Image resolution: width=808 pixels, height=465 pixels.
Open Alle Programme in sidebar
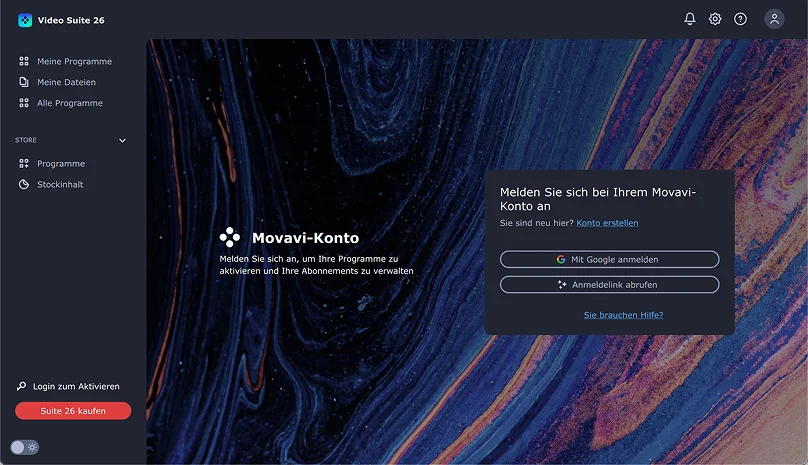[72, 103]
